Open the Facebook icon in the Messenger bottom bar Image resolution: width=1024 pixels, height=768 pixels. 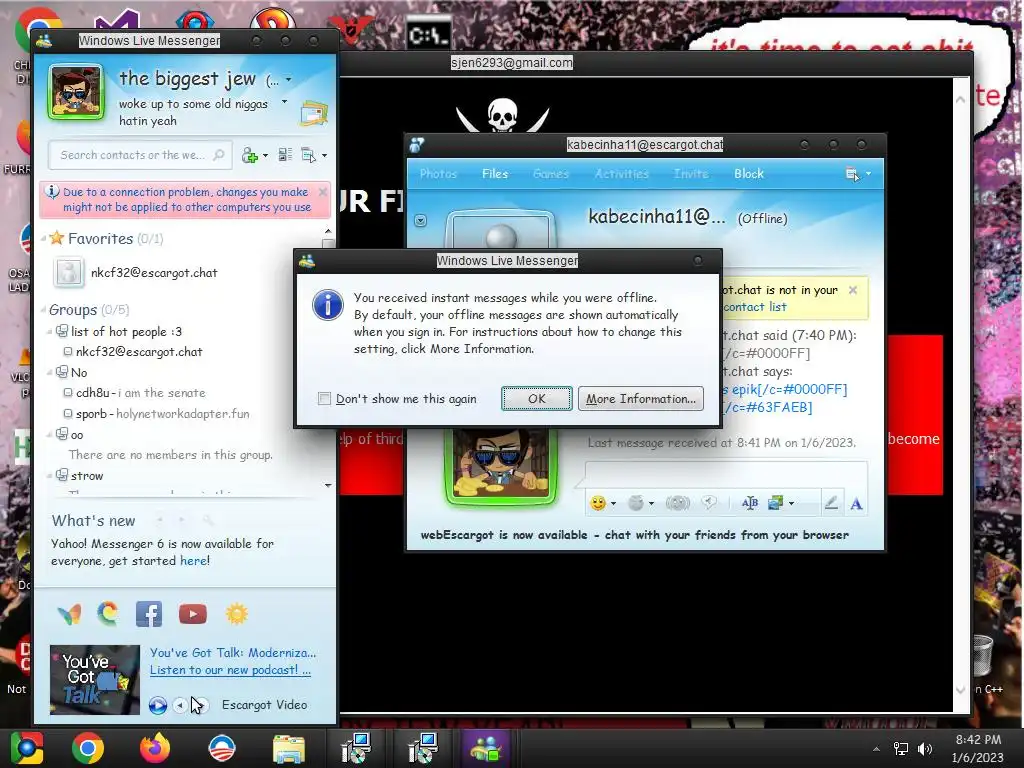click(x=149, y=614)
